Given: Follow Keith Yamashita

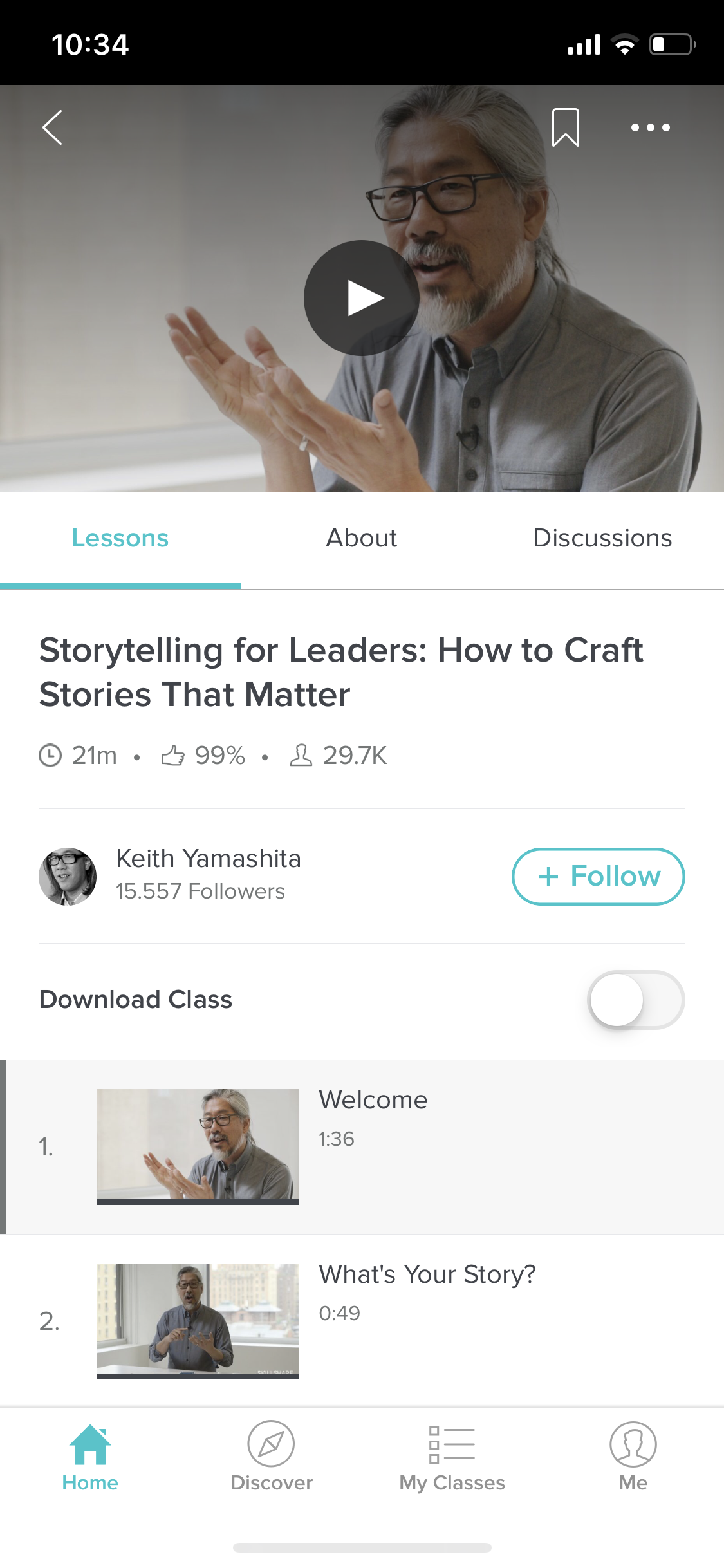Looking at the screenshot, I should click(x=598, y=876).
